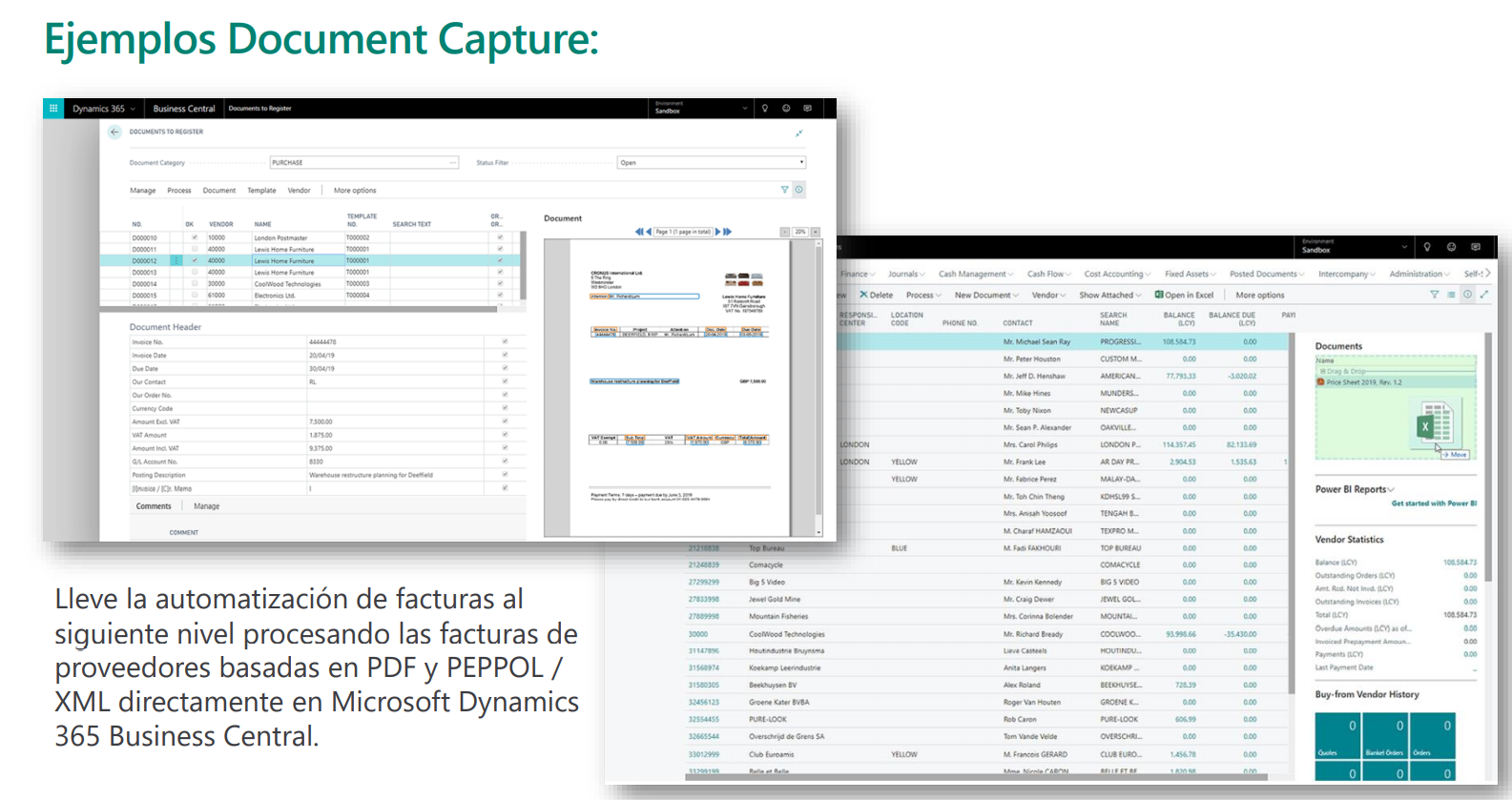Expand Power BI Reports section chevron
Screen dimensions: 1512x800
(x=1391, y=490)
